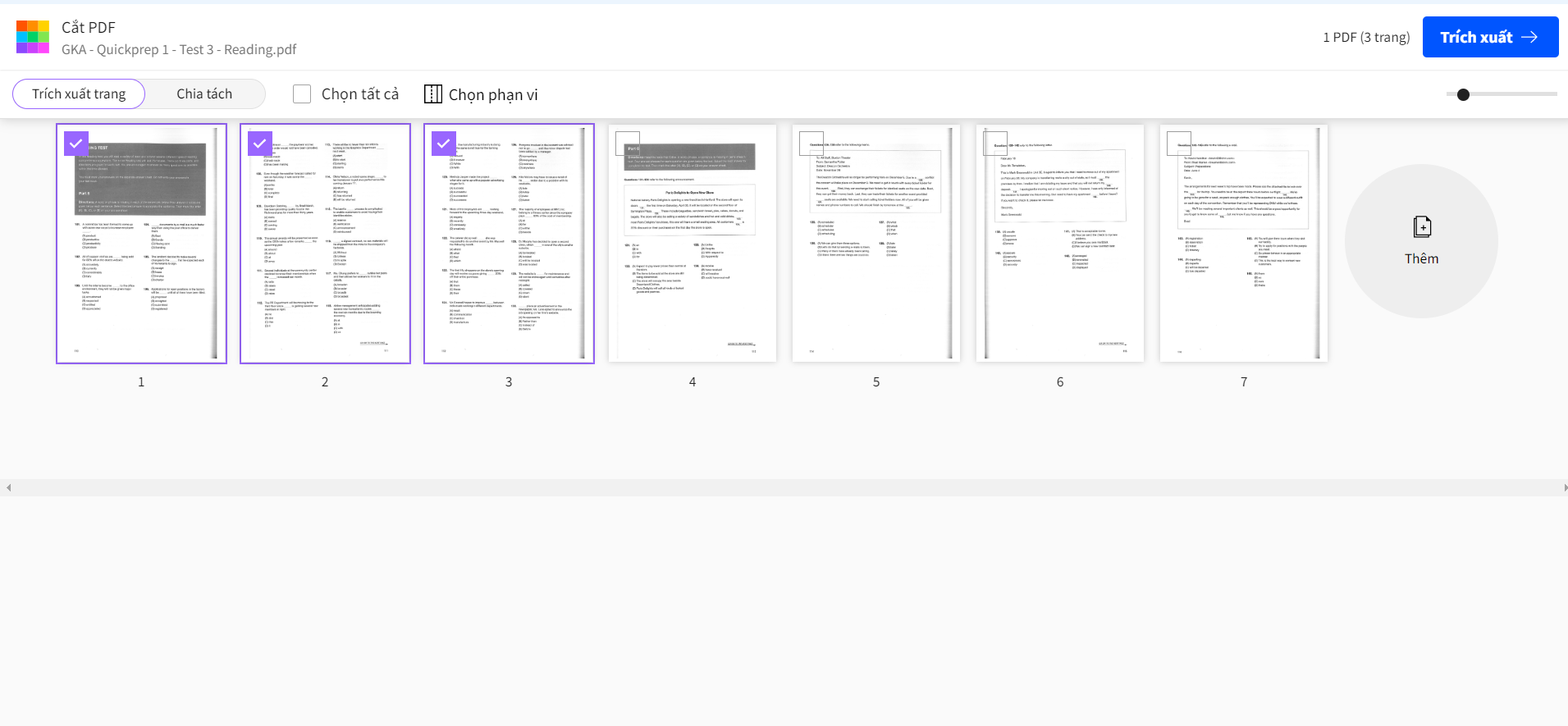Screen dimensions: 1568x726
Task: Check the page 7 selection checkbox
Action: click(1178, 144)
